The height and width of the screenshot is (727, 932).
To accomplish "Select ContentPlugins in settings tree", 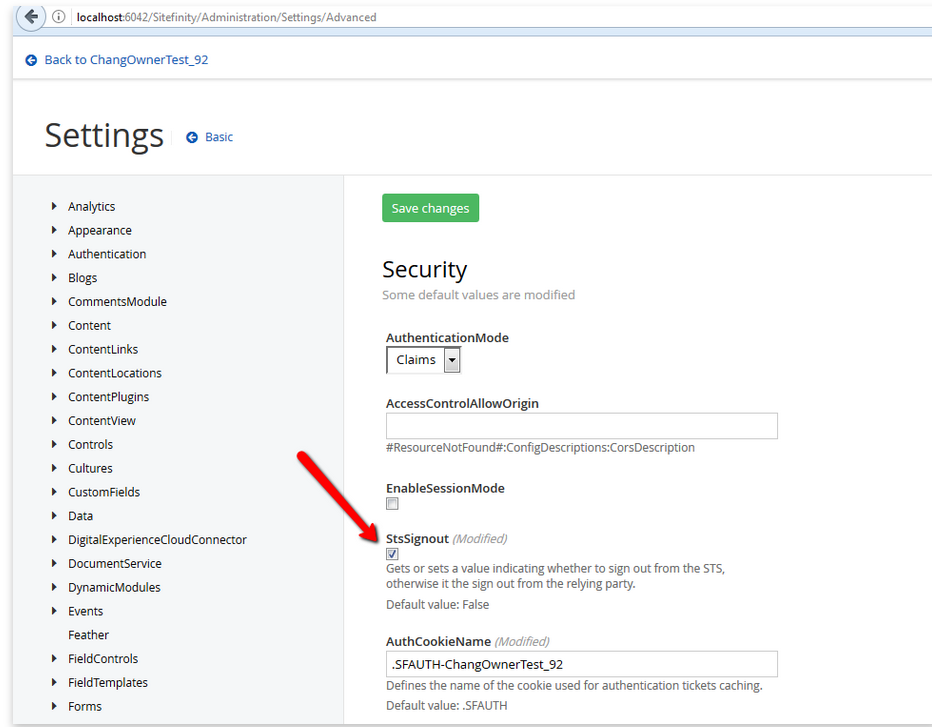I will click(x=108, y=397).
